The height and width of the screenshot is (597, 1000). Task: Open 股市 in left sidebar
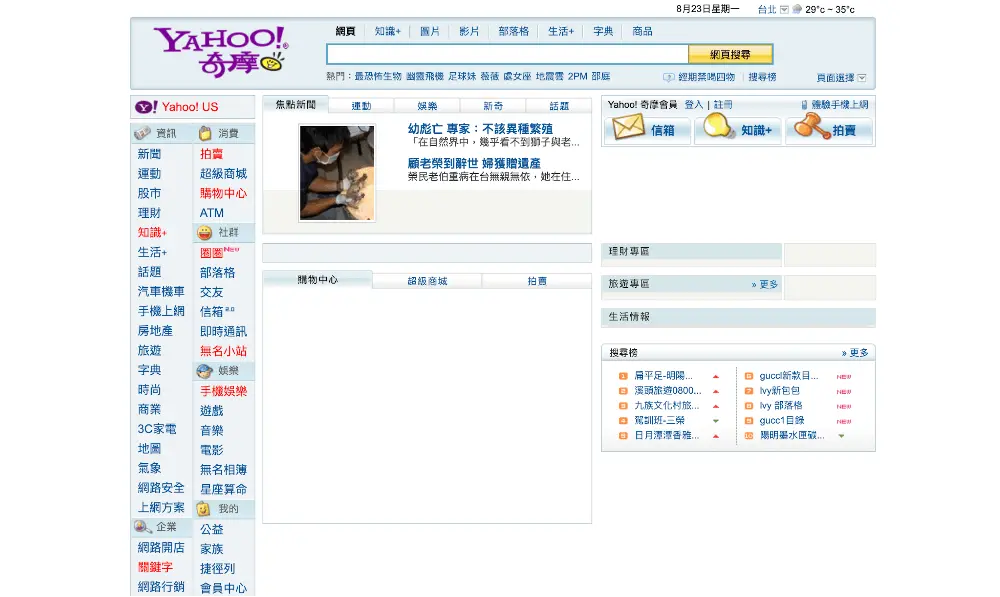149,193
